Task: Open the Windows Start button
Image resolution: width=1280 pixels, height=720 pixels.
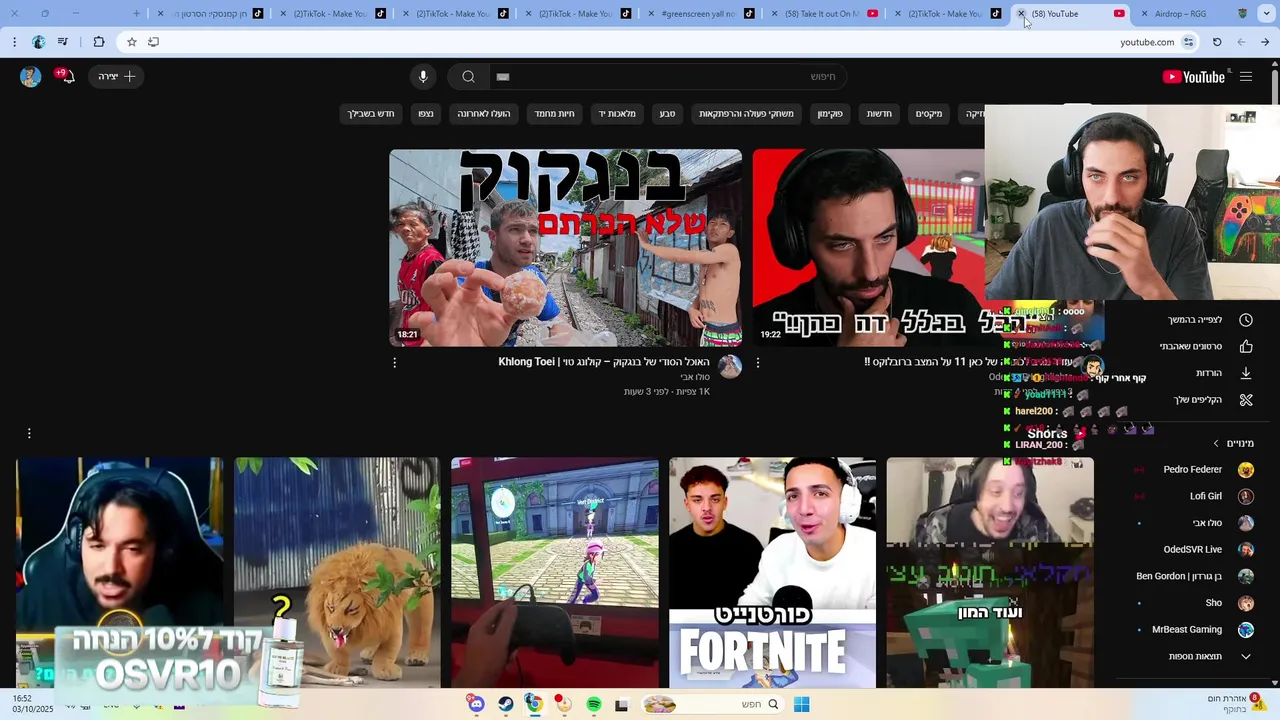Action: click(801, 704)
